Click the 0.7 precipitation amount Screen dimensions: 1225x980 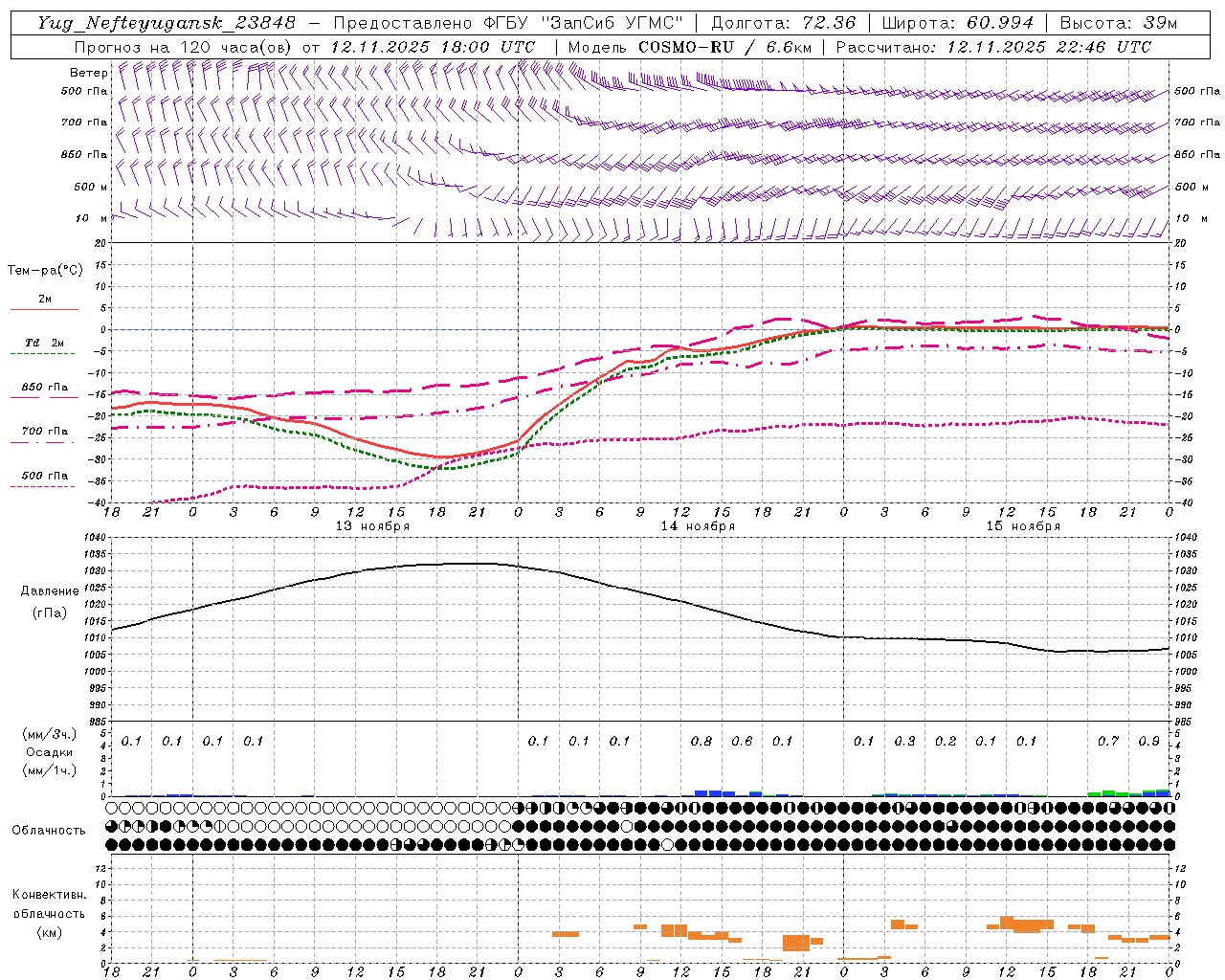[x=1108, y=741]
